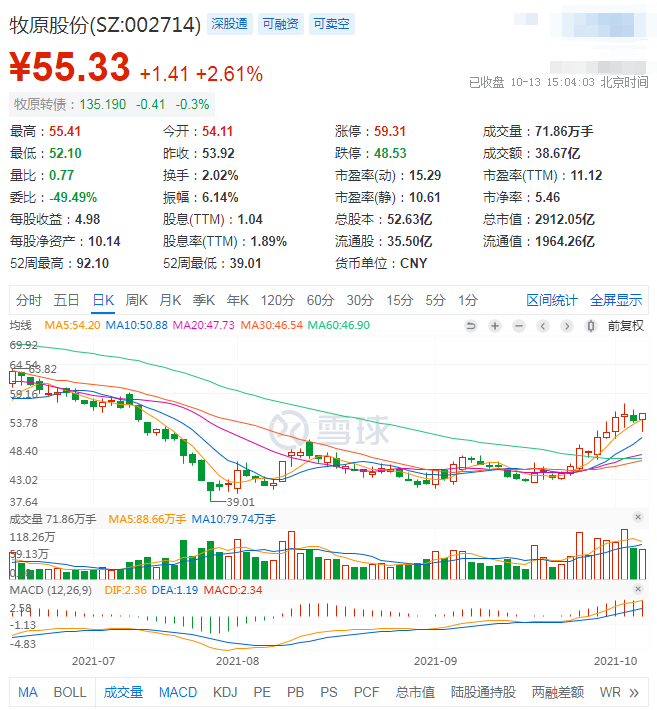The height and width of the screenshot is (710, 657).
Task: Close the MACD sub-chart panel
Action: coord(638,589)
